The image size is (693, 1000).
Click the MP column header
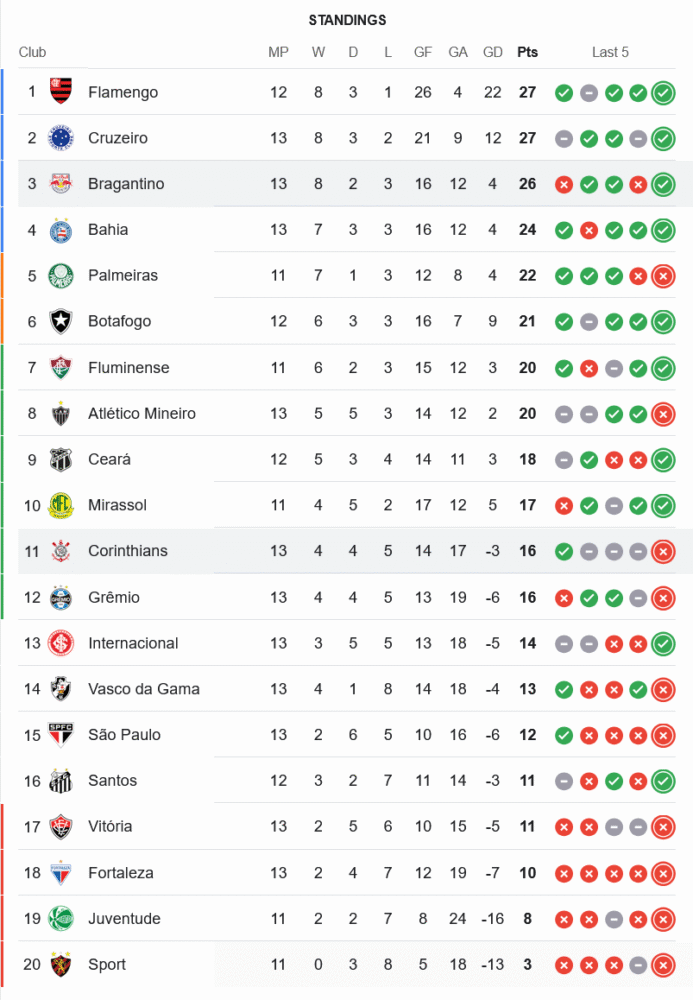click(x=278, y=52)
